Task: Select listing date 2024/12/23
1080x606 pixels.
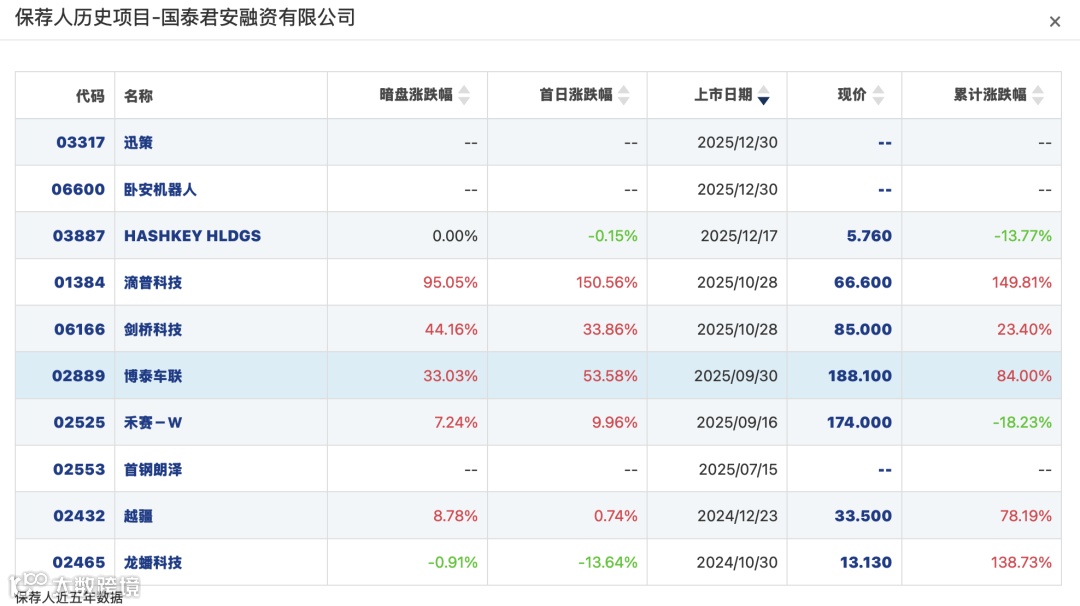Action: [738, 516]
